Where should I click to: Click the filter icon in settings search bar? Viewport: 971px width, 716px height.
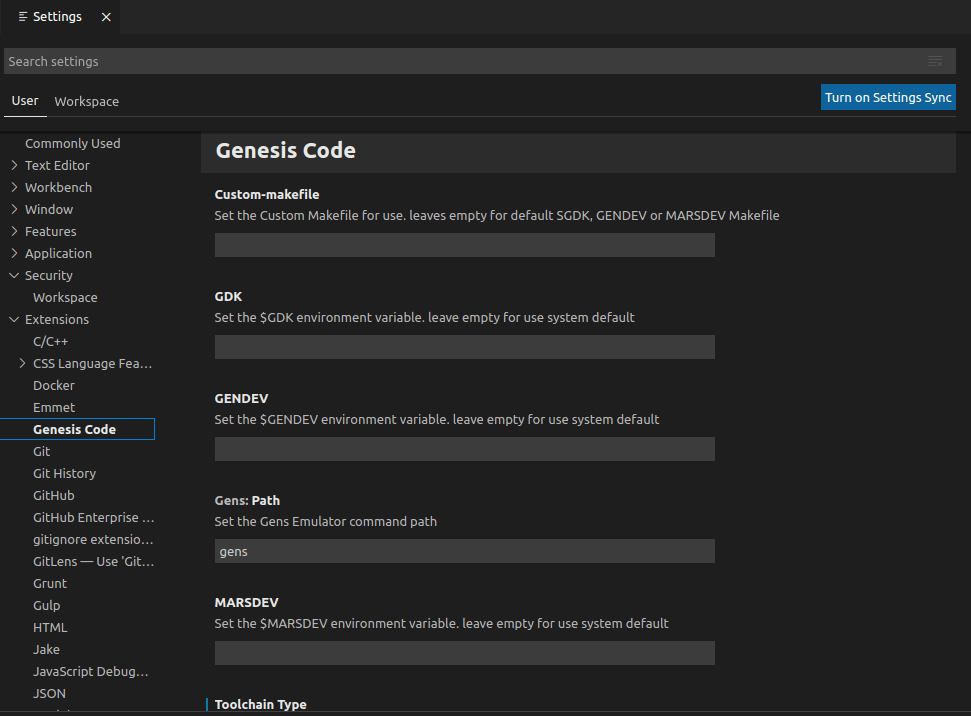tap(935, 61)
